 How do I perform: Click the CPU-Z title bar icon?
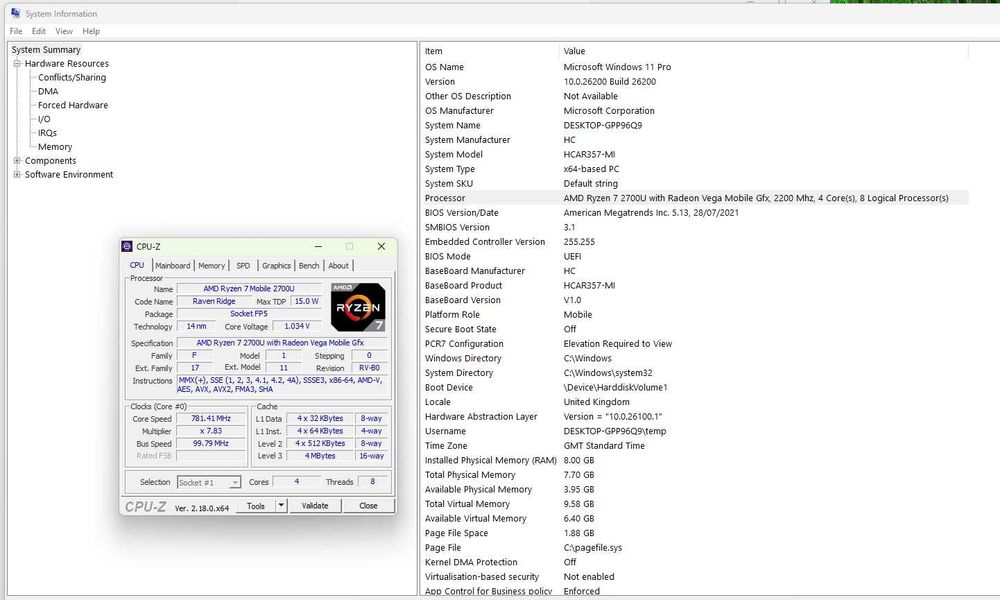[127, 246]
